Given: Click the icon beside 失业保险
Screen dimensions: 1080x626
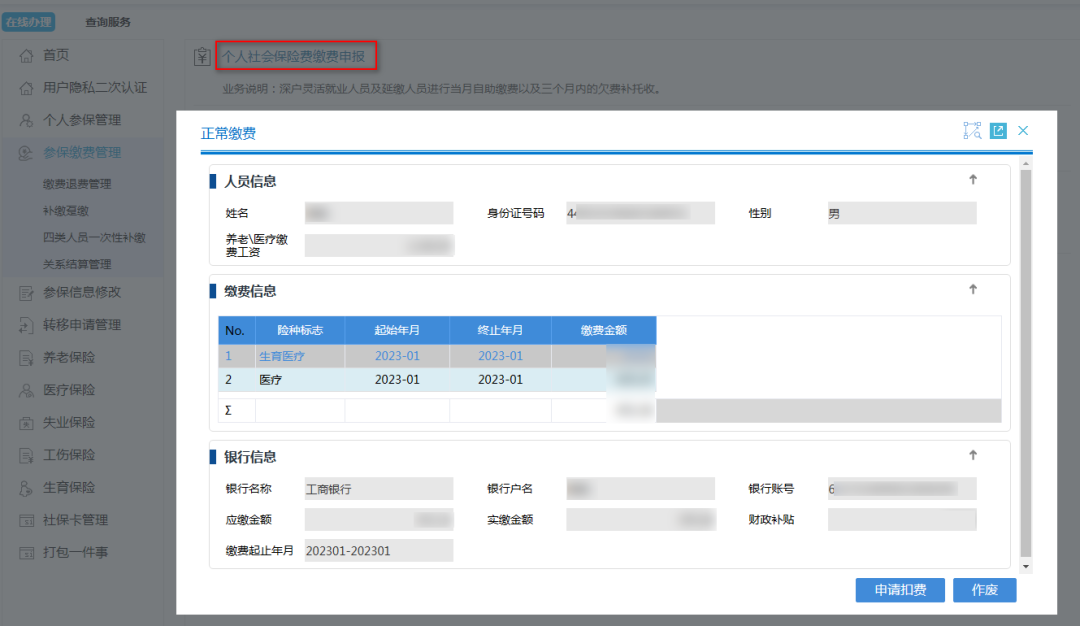Looking at the screenshot, I should 26,423.
